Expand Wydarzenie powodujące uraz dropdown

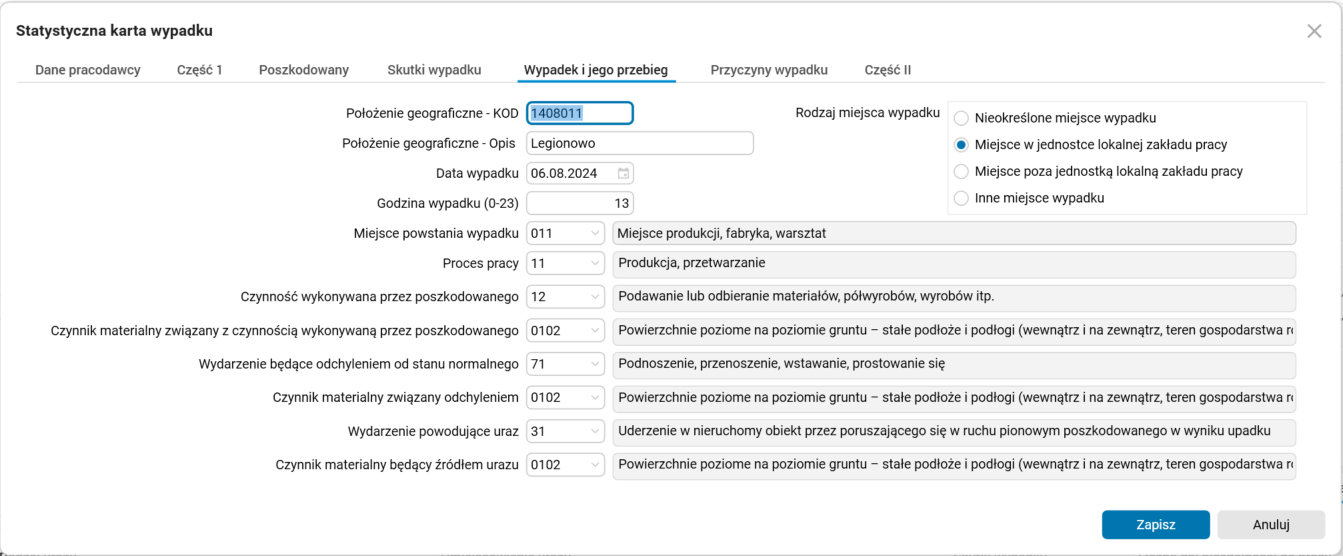pos(595,431)
